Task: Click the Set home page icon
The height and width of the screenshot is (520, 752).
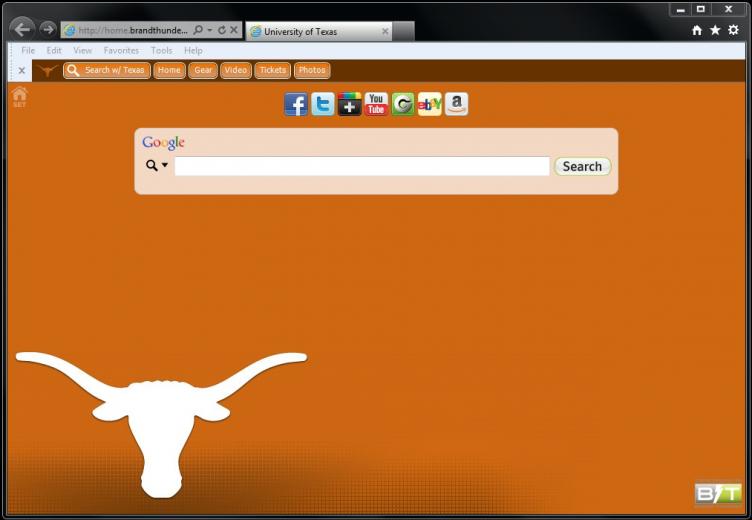Action: (x=20, y=97)
